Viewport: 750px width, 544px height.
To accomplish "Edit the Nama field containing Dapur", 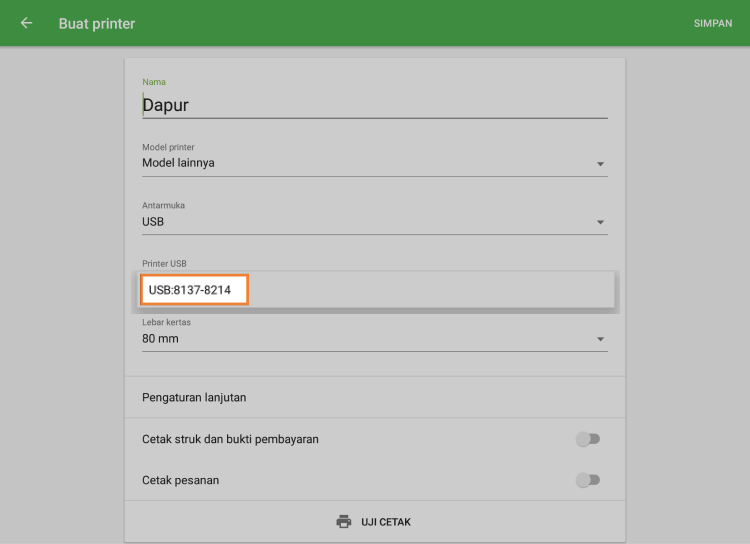I will 375,105.
